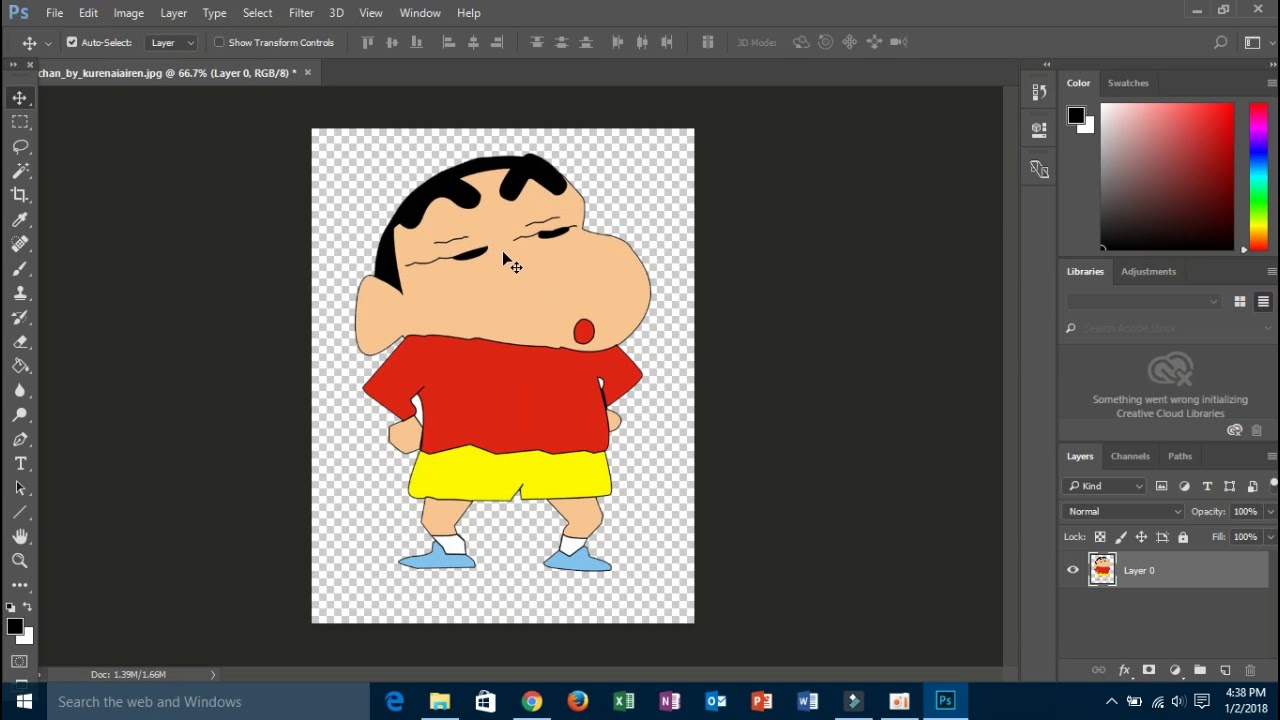1280x720 pixels.
Task: Toggle lock all for layer
Action: tap(1183, 537)
